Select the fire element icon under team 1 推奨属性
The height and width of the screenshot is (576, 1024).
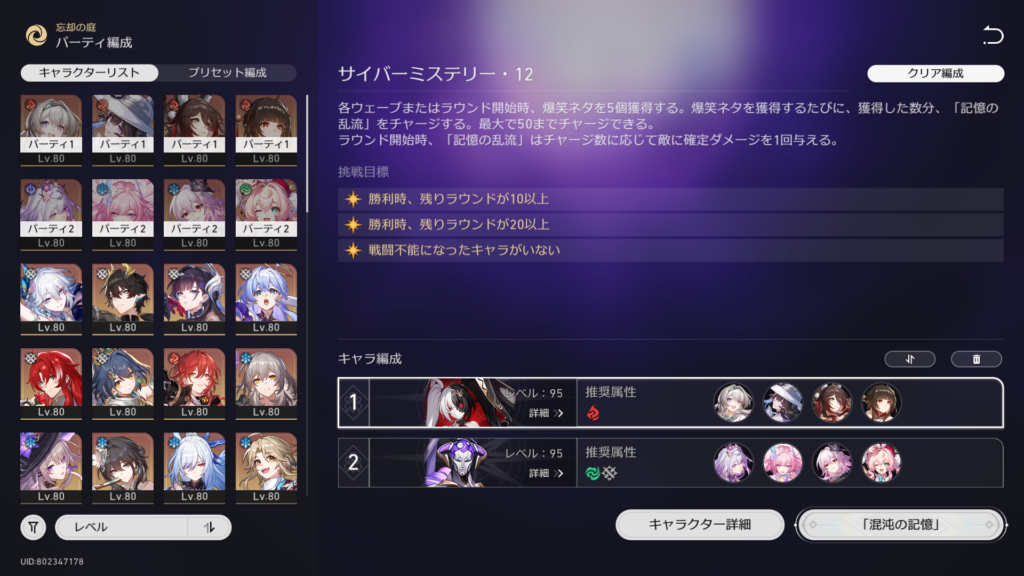click(593, 413)
